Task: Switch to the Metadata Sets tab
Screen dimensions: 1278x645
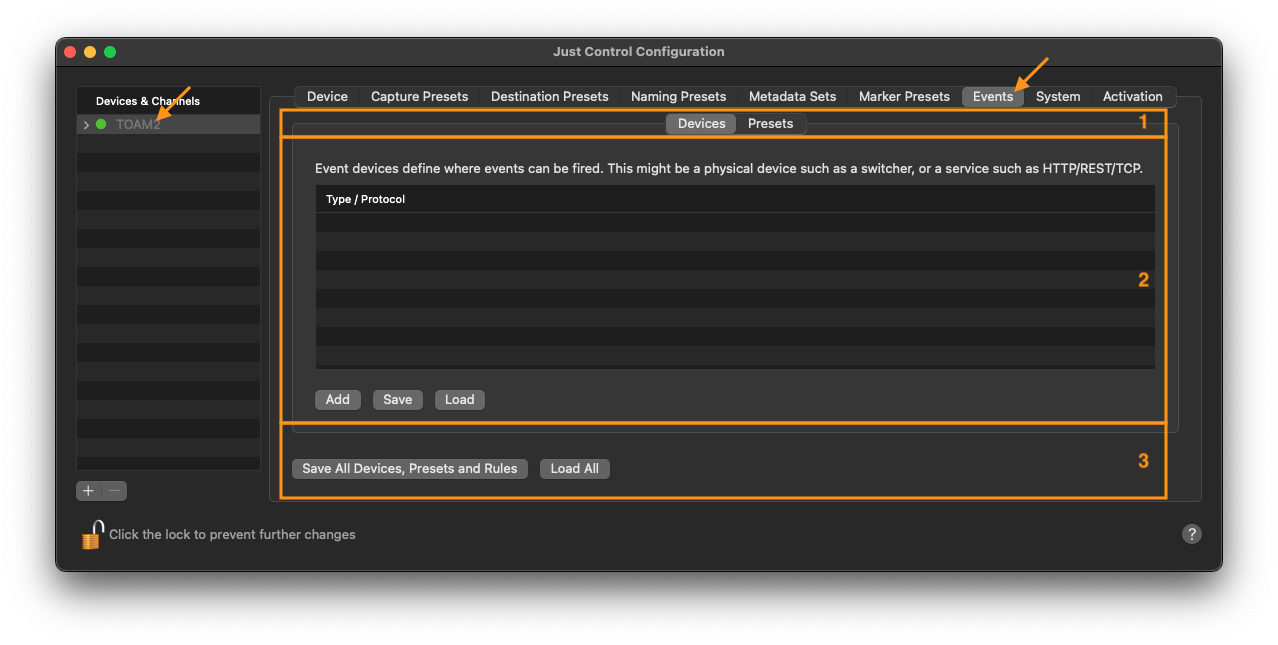Action: (792, 97)
